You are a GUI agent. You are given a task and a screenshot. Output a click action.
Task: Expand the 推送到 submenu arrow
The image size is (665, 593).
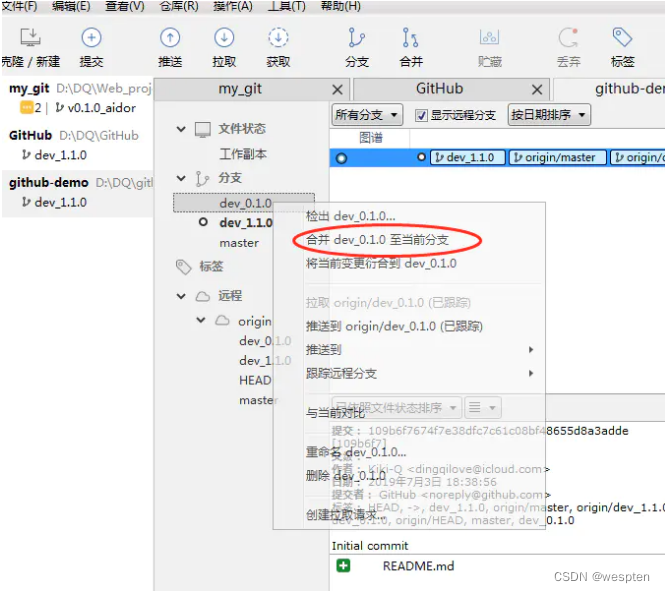[531, 350]
